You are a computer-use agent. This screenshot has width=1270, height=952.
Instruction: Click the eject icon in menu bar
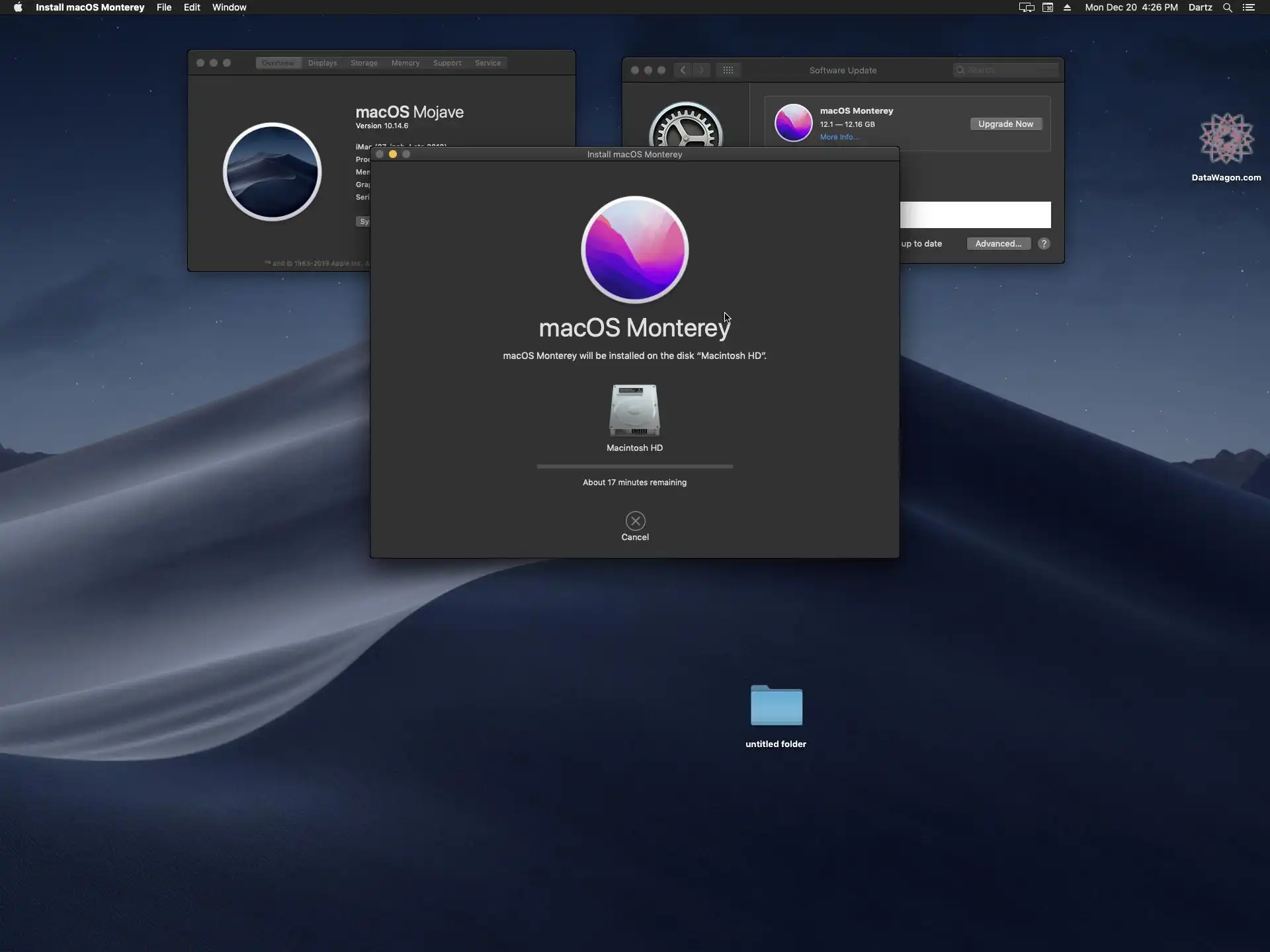pyautogui.click(x=1067, y=7)
